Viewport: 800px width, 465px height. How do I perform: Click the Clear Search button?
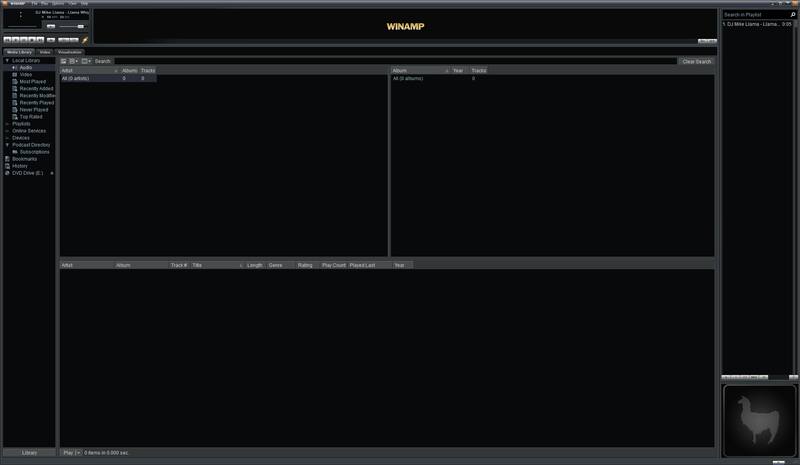pyautogui.click(x=696, y=61)
